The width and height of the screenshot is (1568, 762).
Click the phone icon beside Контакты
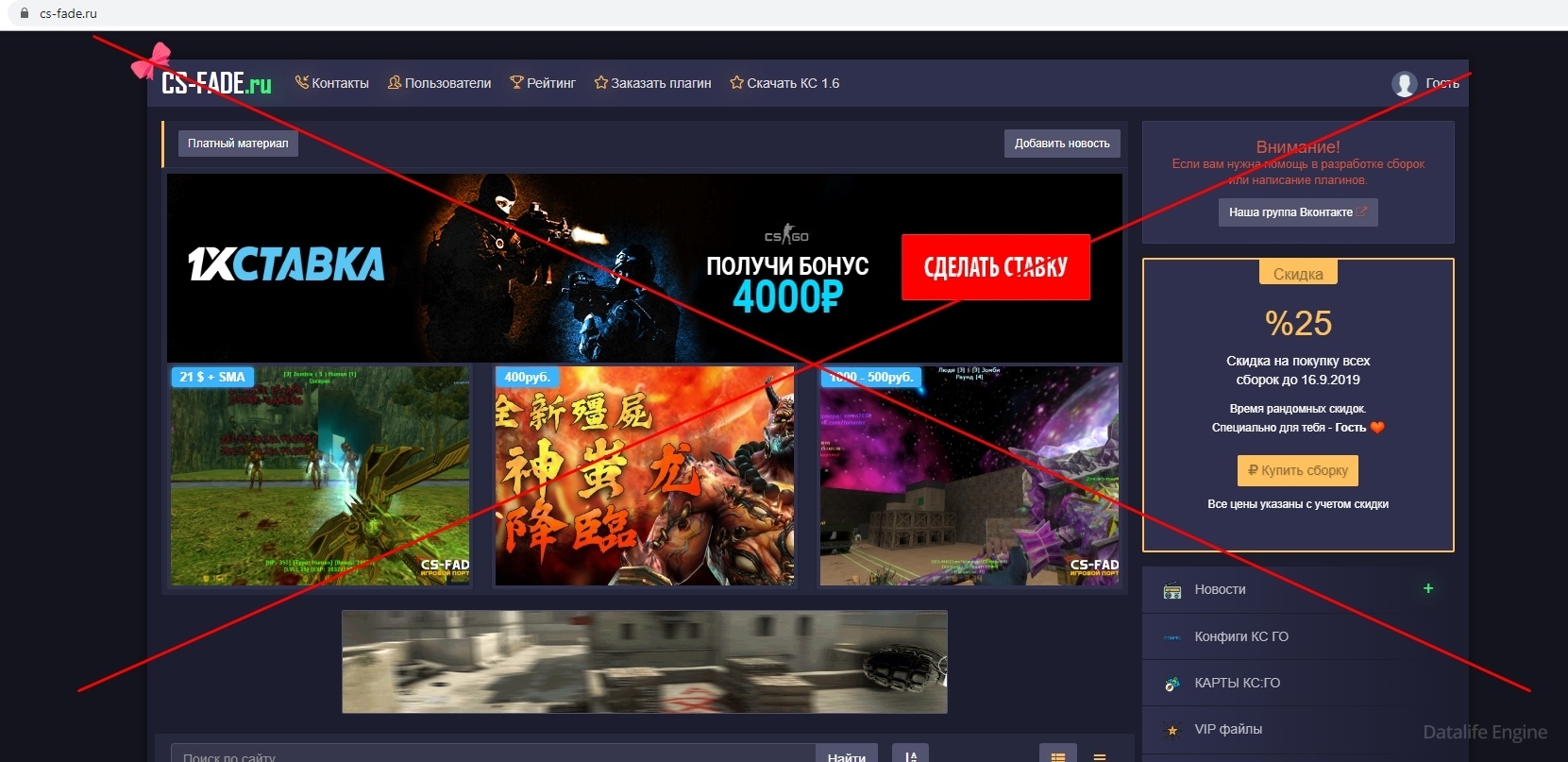point(302,82)
